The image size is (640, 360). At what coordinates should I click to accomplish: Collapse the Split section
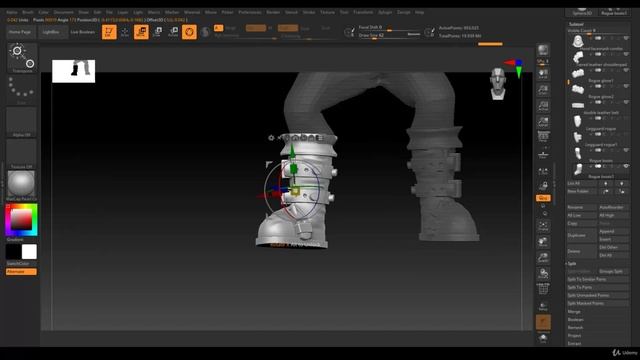[572, 264]
